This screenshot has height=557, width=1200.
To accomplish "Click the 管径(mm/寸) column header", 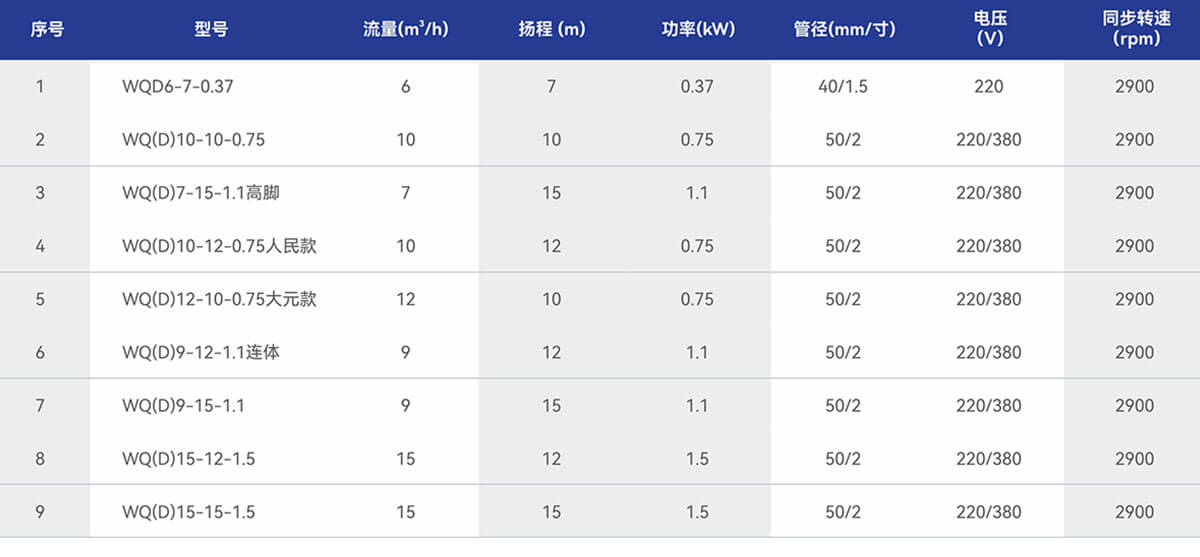I will coord(844,29).
